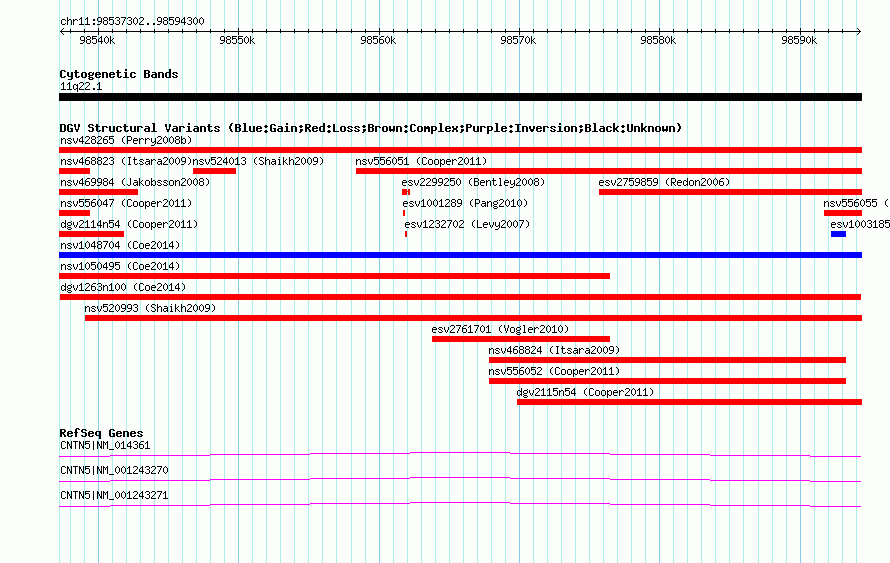Select the esv1003185 variant label
The image size is (890, 563).
pos(860,224)
